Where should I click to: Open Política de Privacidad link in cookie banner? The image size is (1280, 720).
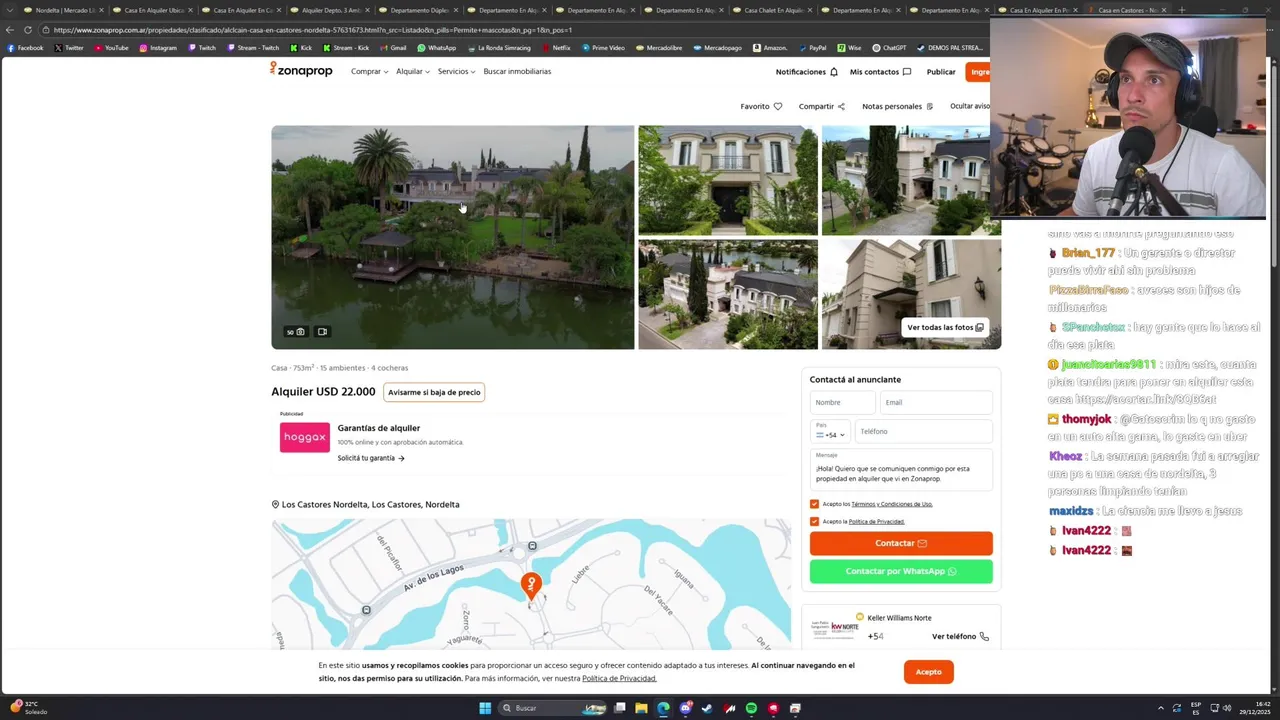[x=619, y=678]
